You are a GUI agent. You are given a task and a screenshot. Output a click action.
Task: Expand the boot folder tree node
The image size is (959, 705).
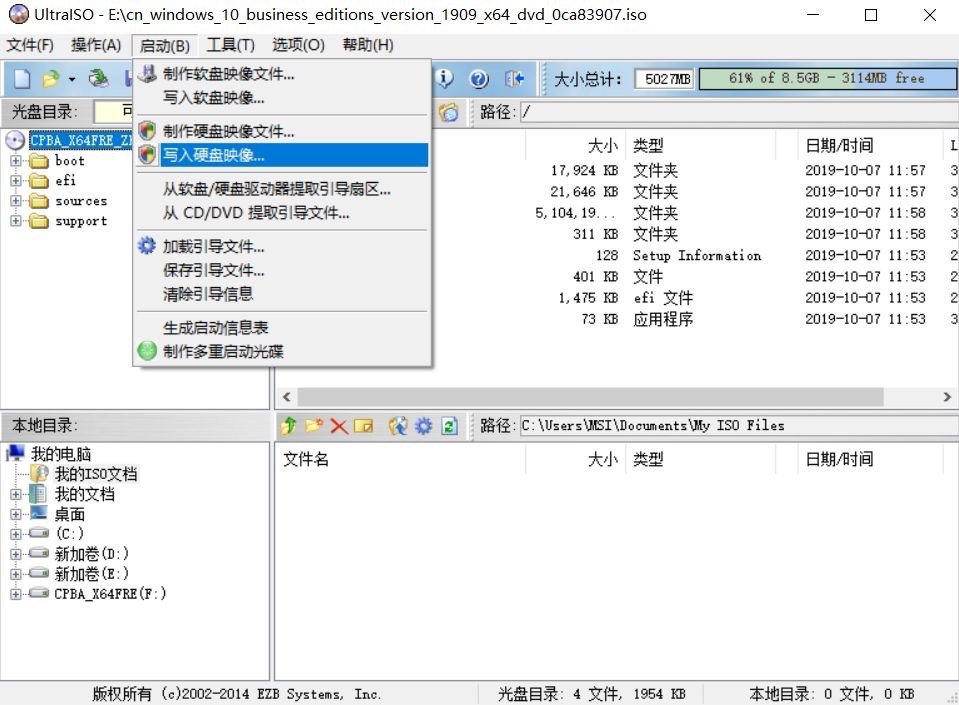(16, 161)
